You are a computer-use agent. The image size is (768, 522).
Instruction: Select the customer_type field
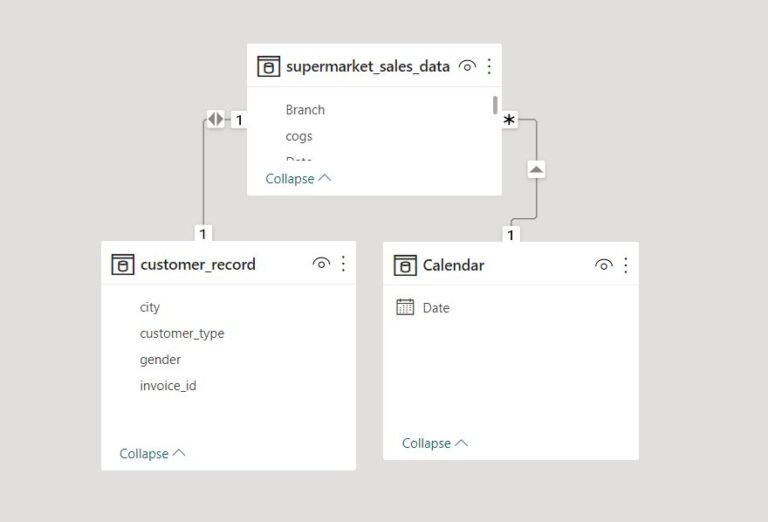click(x=182, y=333)
